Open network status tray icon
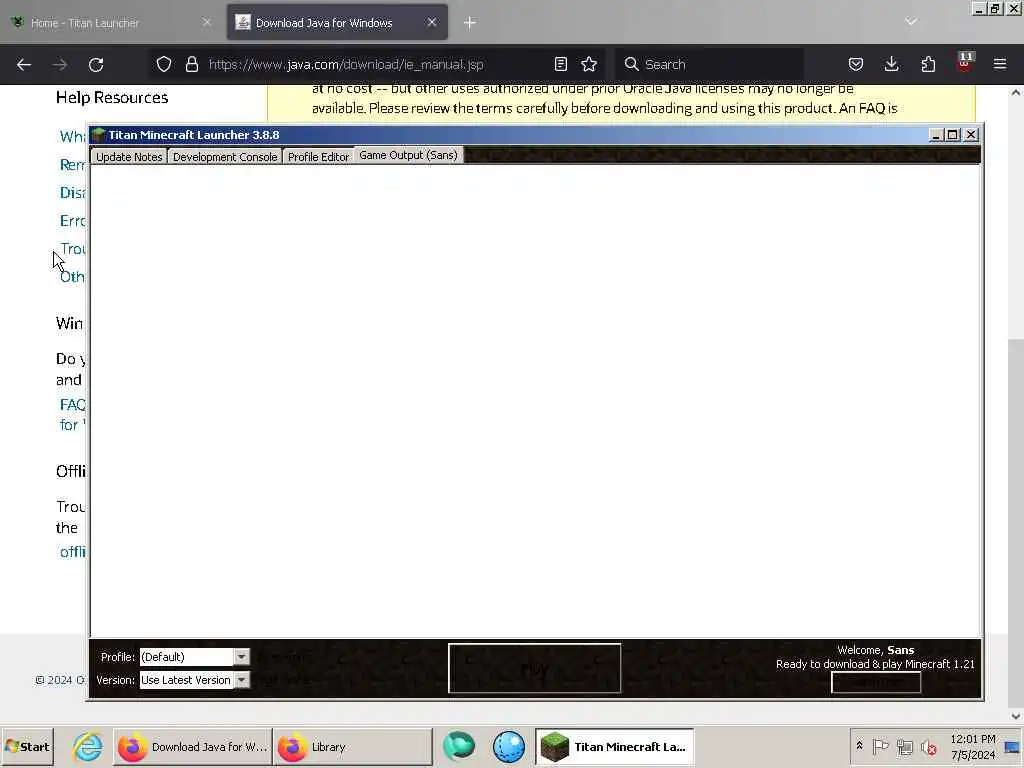 click(904, 746)
